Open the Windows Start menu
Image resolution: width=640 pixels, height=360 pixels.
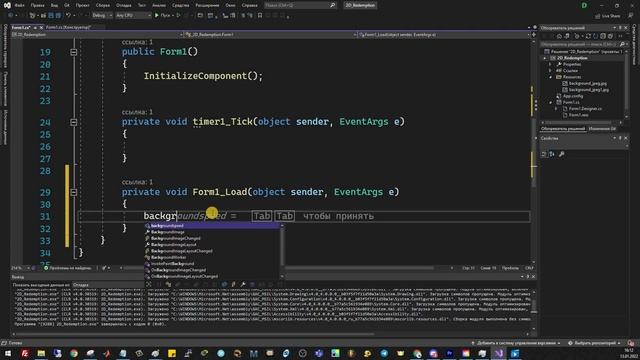[x=8, y=353]
